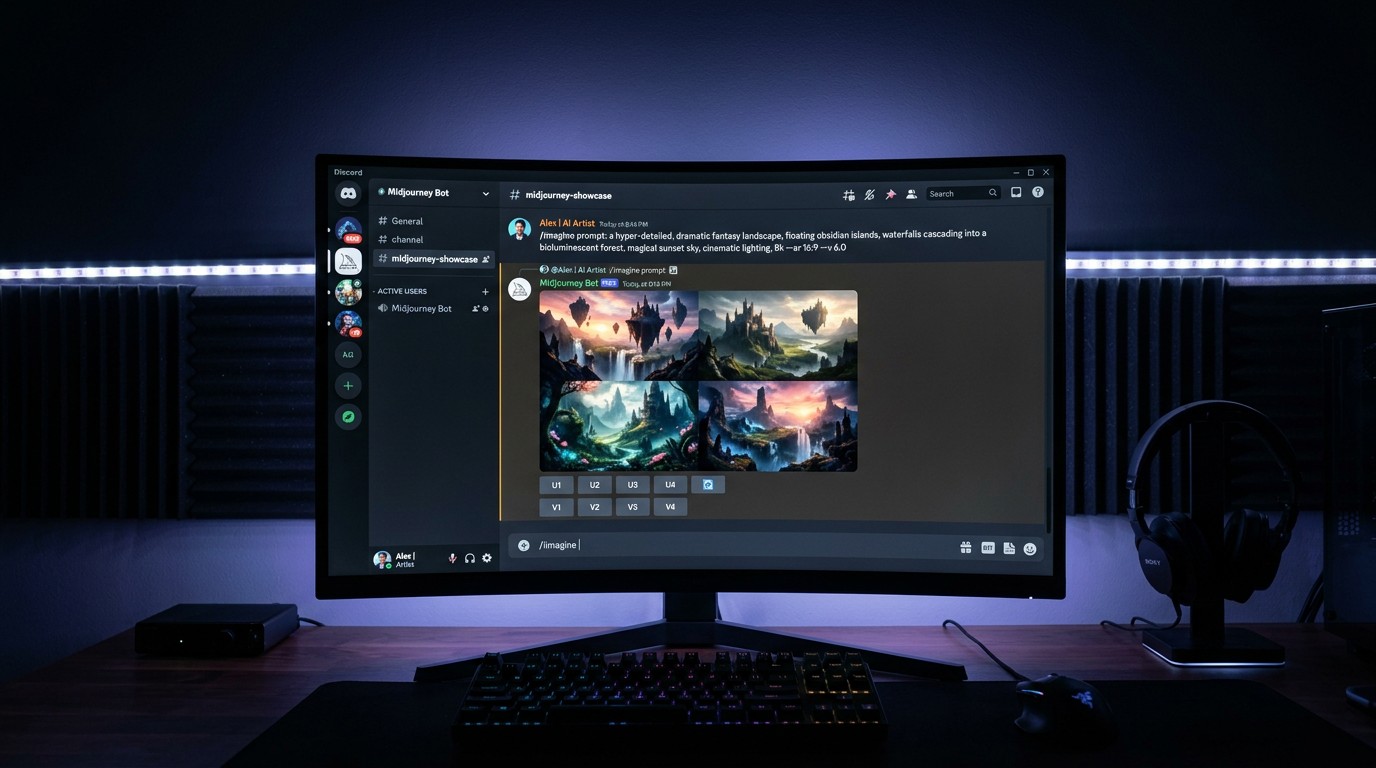This screenshot has width=1376, height=768.
Task: Click the V4 variation button
Action: click(670, 507)
